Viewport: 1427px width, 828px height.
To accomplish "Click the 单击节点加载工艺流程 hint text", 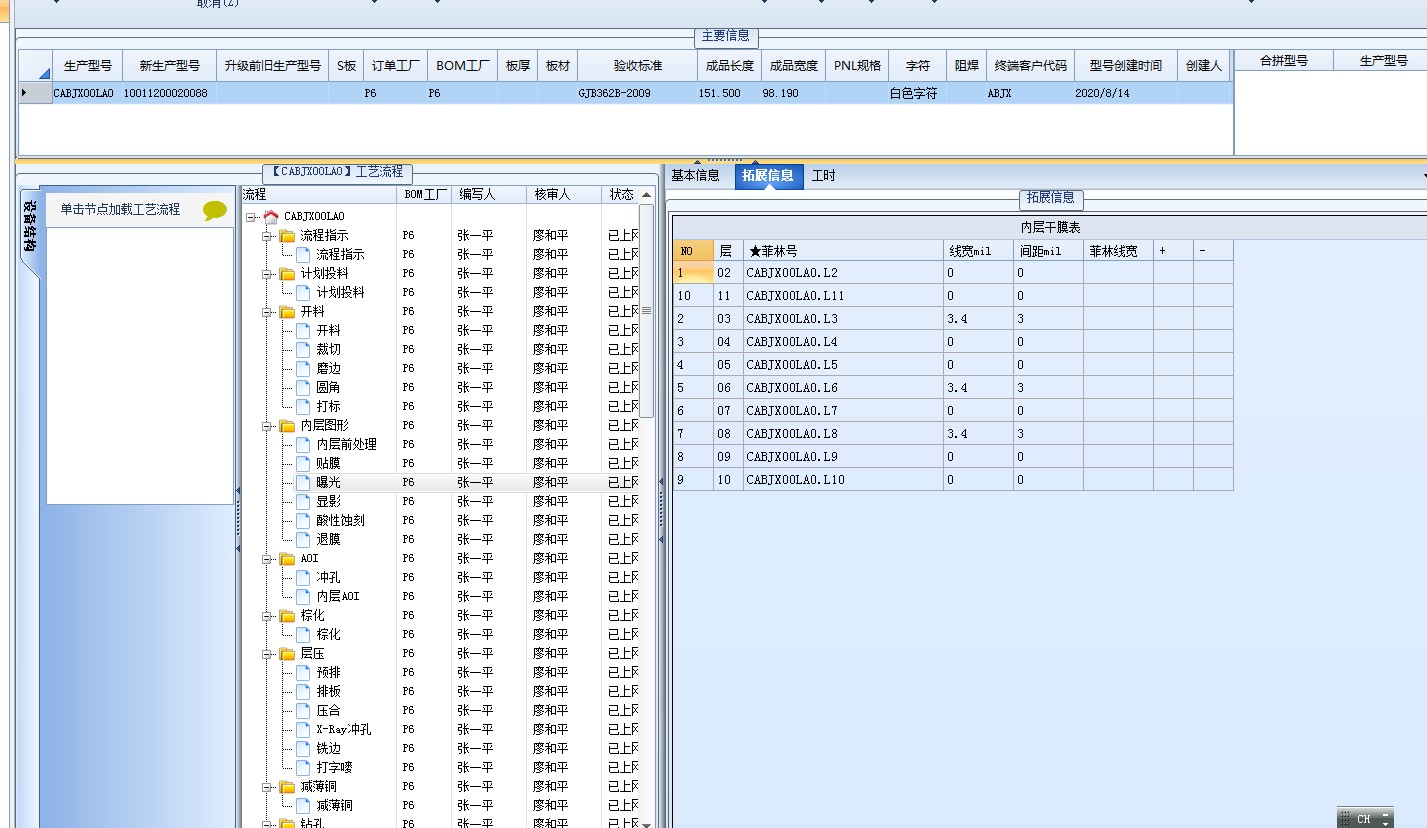I will click(120, 209).
